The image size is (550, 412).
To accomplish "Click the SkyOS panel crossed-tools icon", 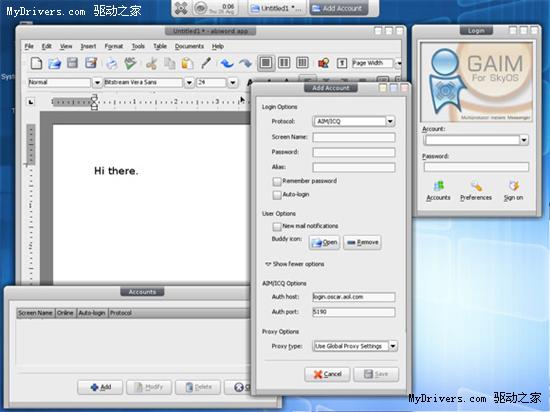I will 181,8.
